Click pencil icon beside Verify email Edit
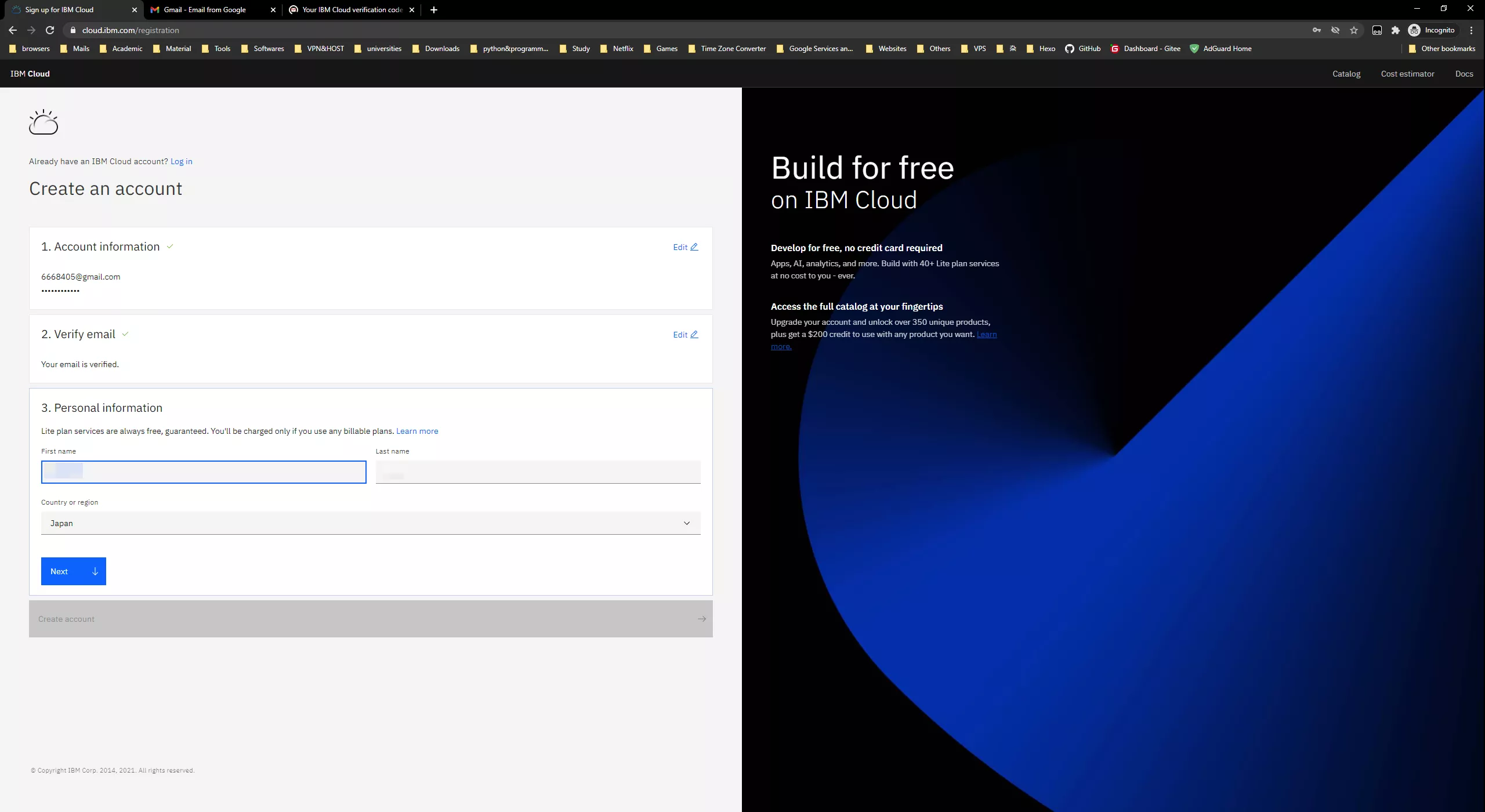1485x812 pixels. pos(694,334)
